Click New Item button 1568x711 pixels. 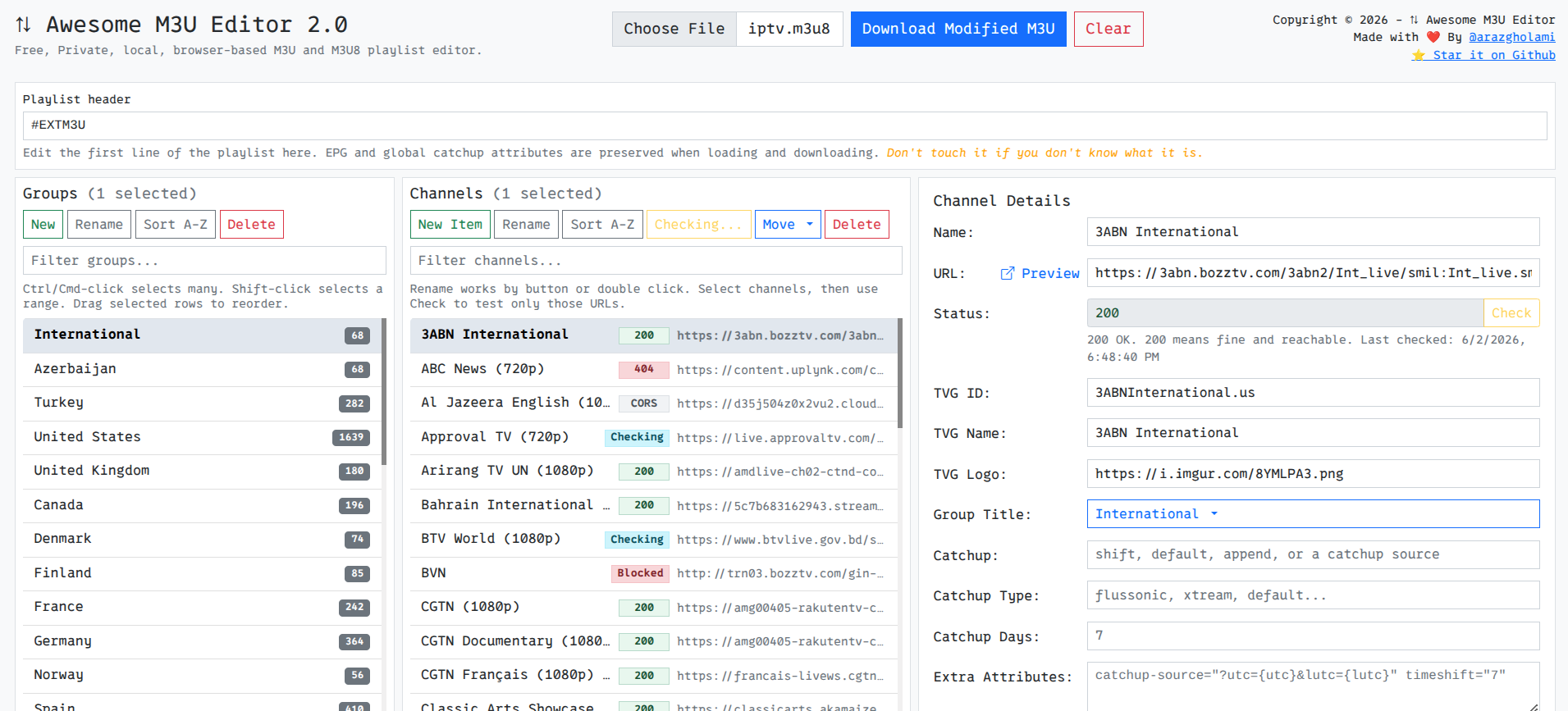pyautogui.click(x=450, y=224)
